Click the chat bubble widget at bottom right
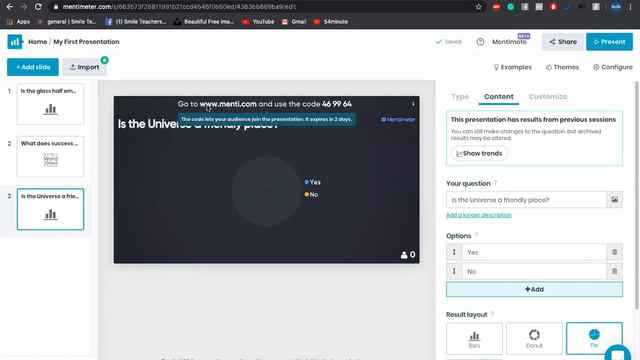The height and width of the screenshot is (360, 640). point(618,353)
